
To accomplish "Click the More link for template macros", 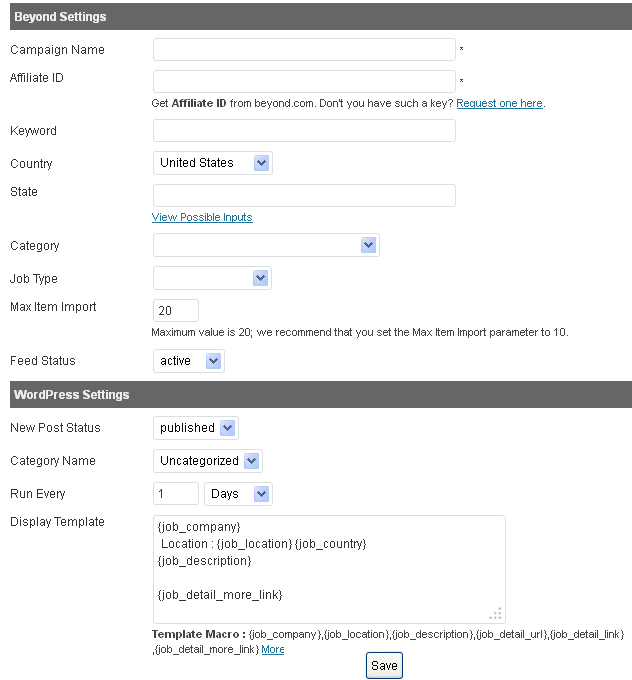I will [x=272, y=650].
